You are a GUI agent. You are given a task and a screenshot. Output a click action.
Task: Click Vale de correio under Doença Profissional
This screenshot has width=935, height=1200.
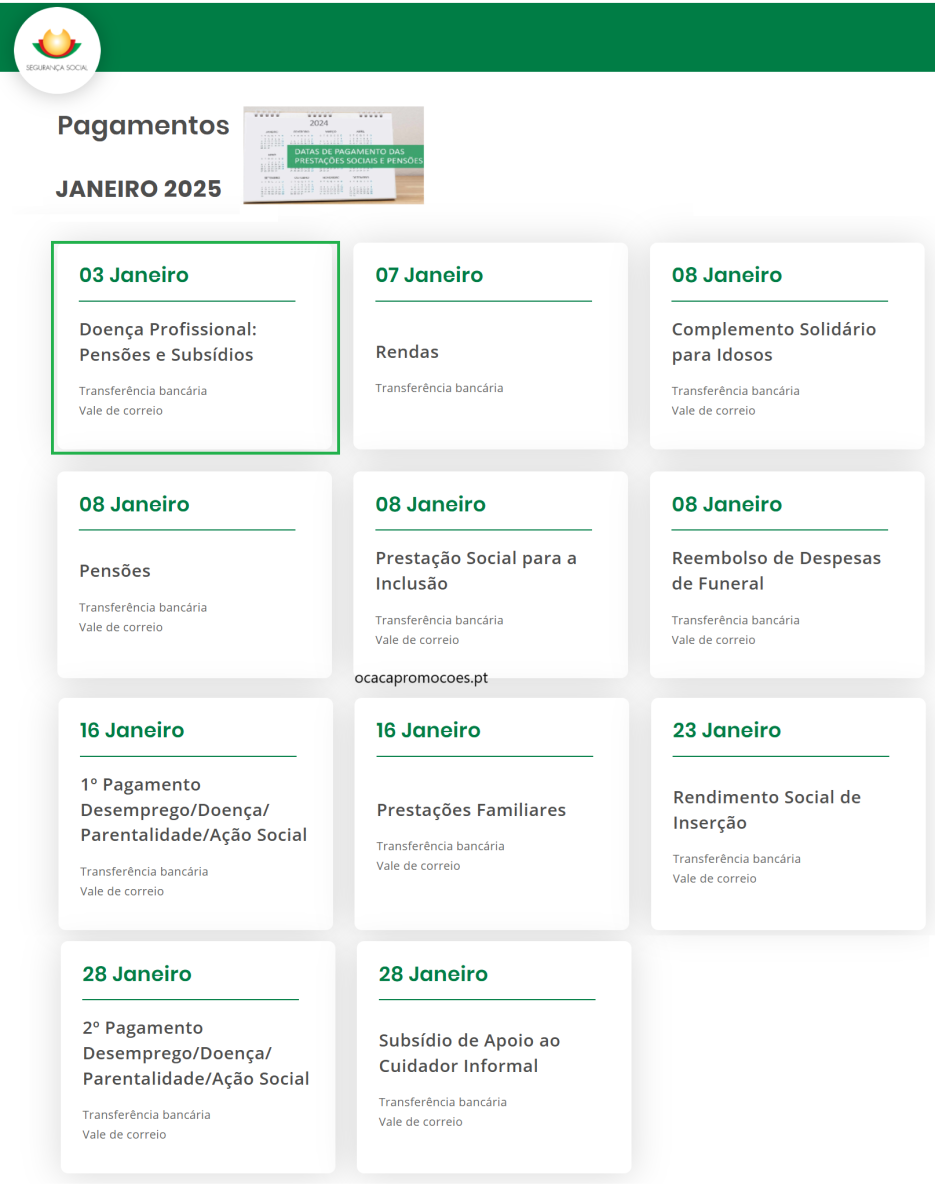click(120, 411)
